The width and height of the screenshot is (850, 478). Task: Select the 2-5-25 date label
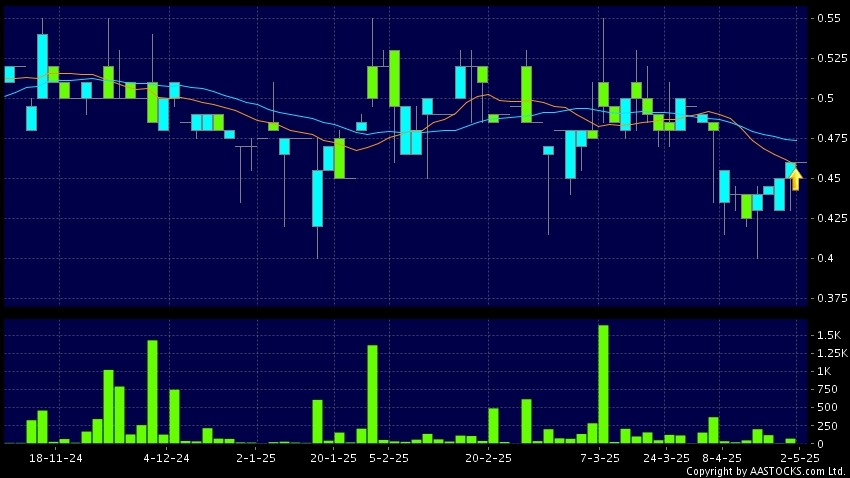coord(800,458)
